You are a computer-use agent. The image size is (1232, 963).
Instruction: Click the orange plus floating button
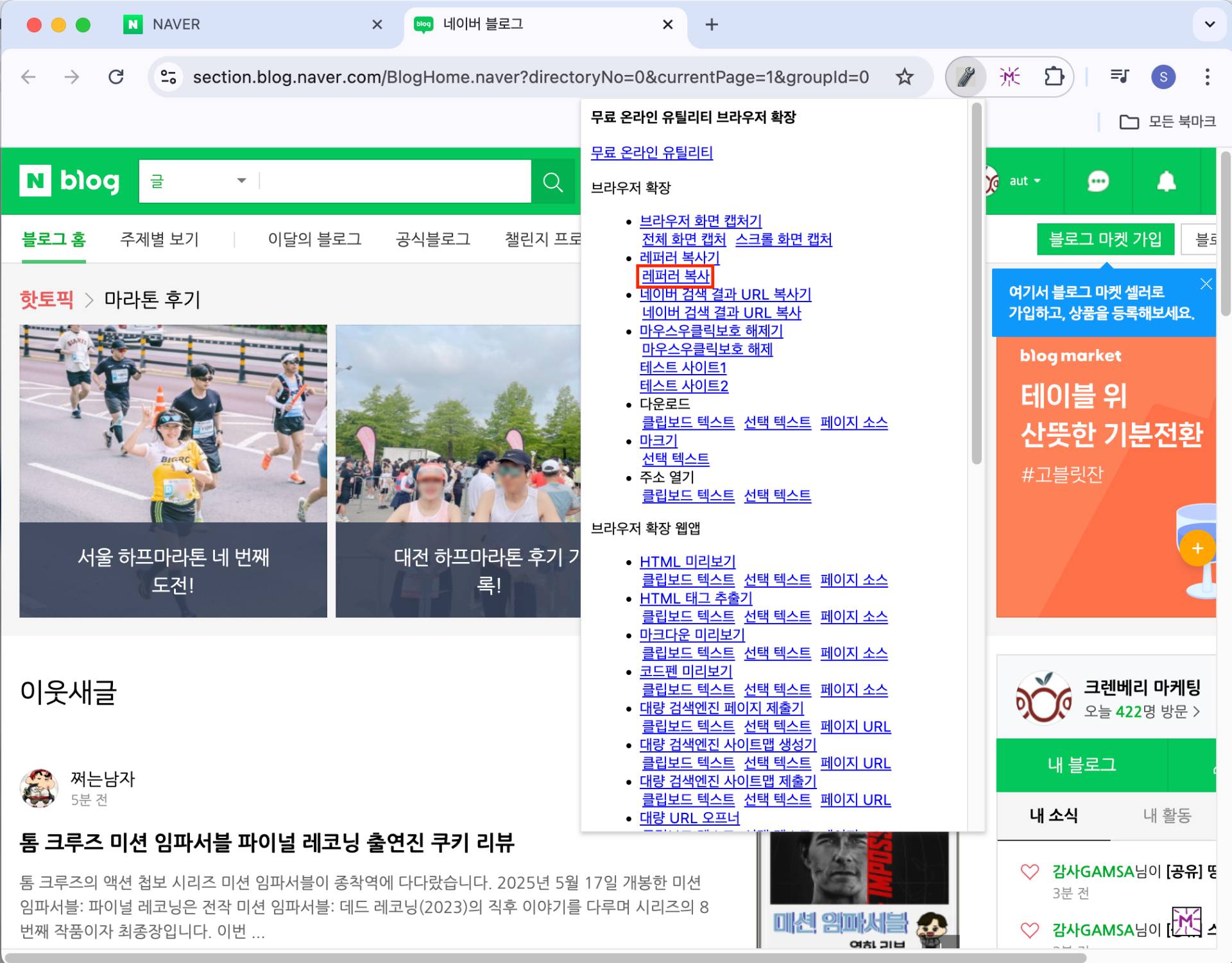click(1197, 548)
